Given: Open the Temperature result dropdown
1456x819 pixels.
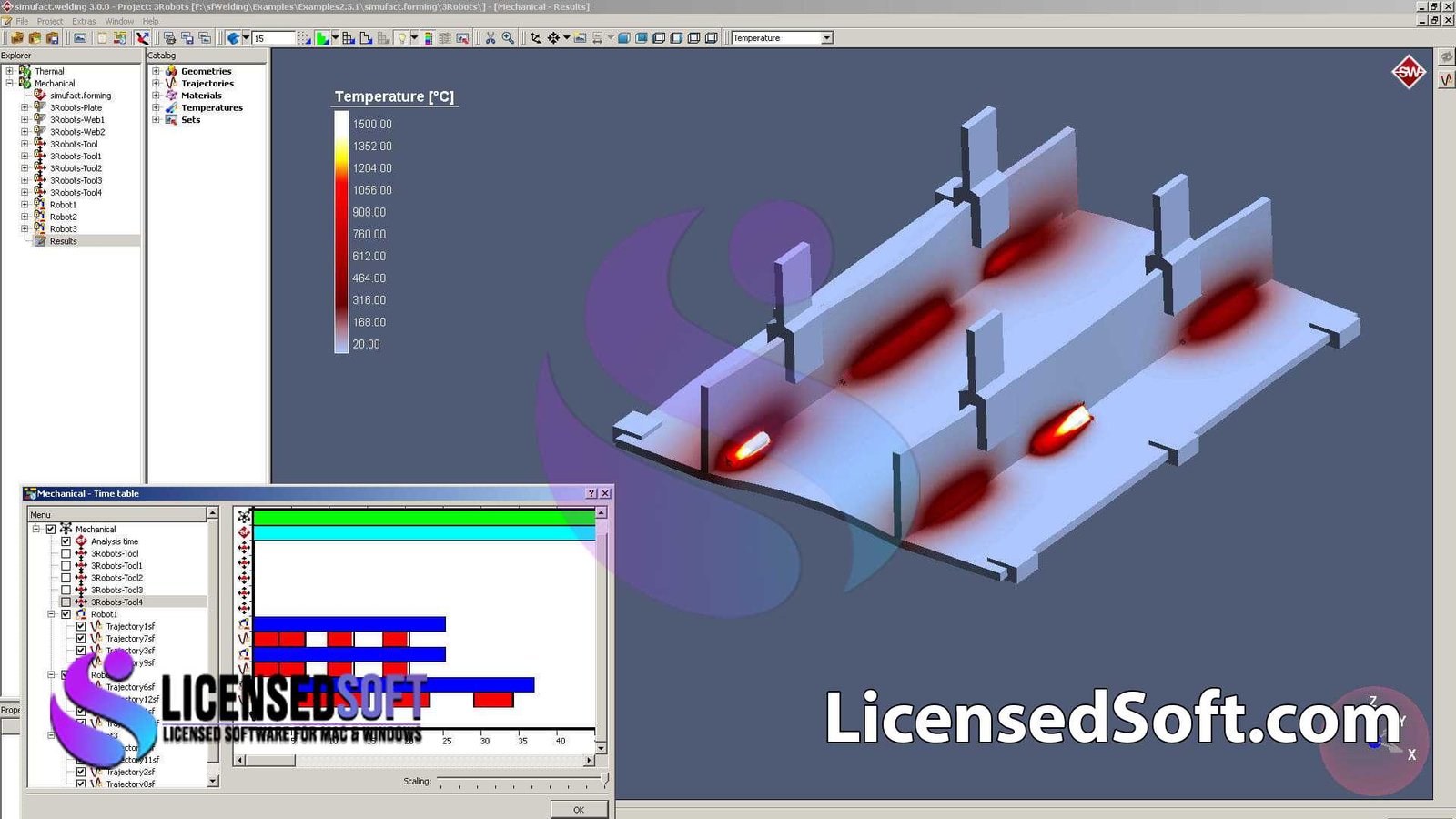Looking at the screenshot, I should coord(826,38).
